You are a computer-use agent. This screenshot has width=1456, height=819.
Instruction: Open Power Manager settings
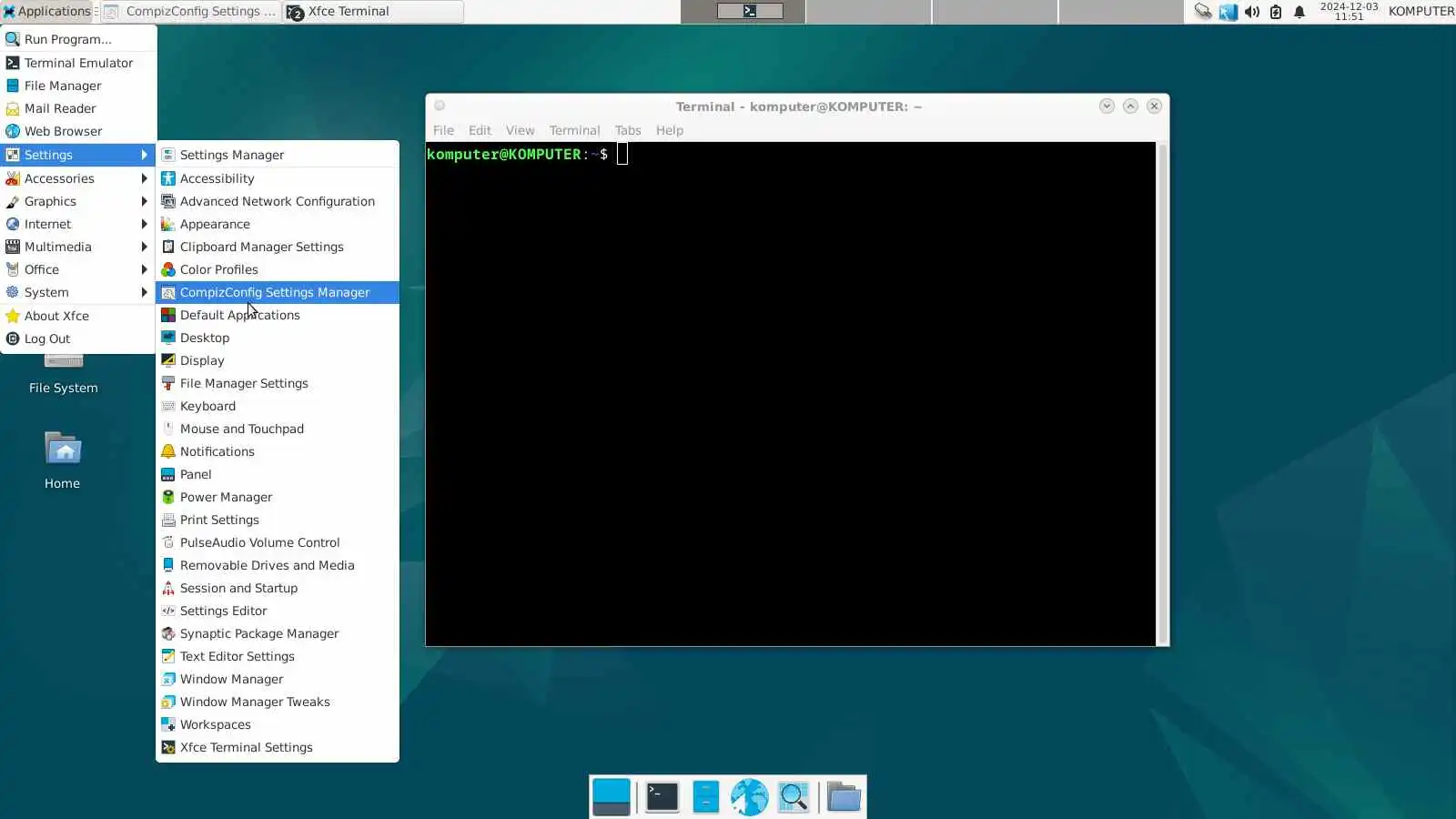point(278,497)
